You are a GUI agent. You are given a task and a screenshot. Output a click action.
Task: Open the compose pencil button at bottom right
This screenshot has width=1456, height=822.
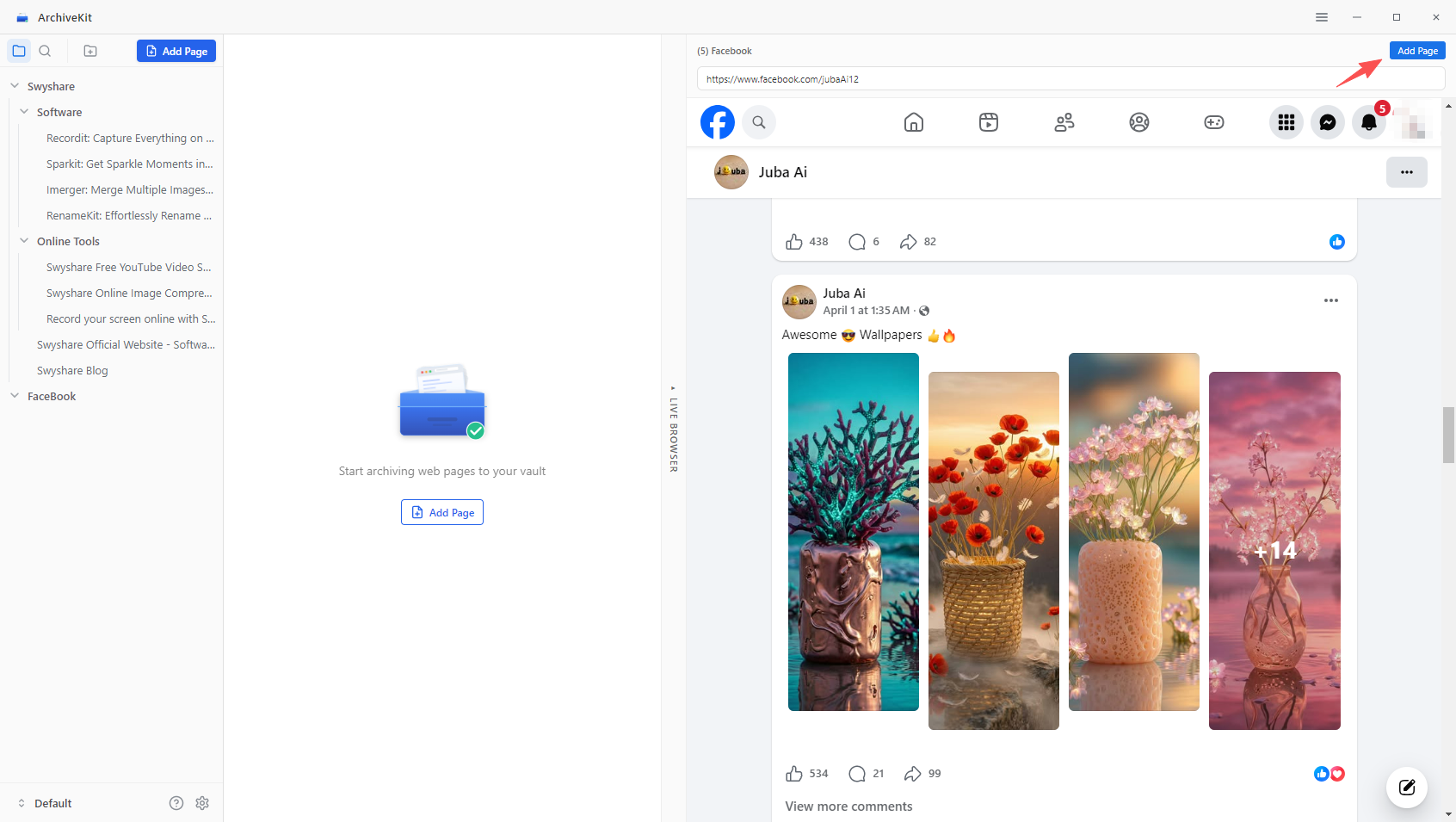[1406, 787]
